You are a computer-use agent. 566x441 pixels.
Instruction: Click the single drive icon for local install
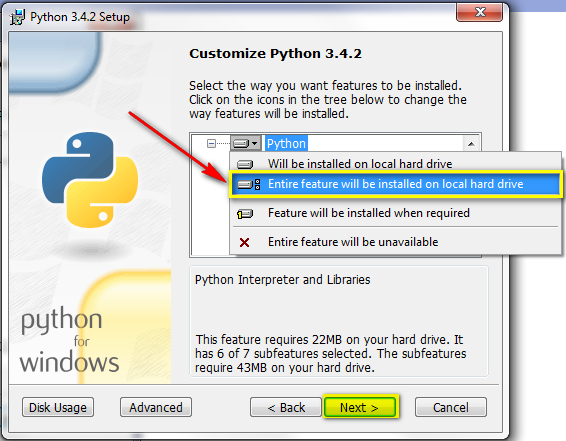coord(245,164)
